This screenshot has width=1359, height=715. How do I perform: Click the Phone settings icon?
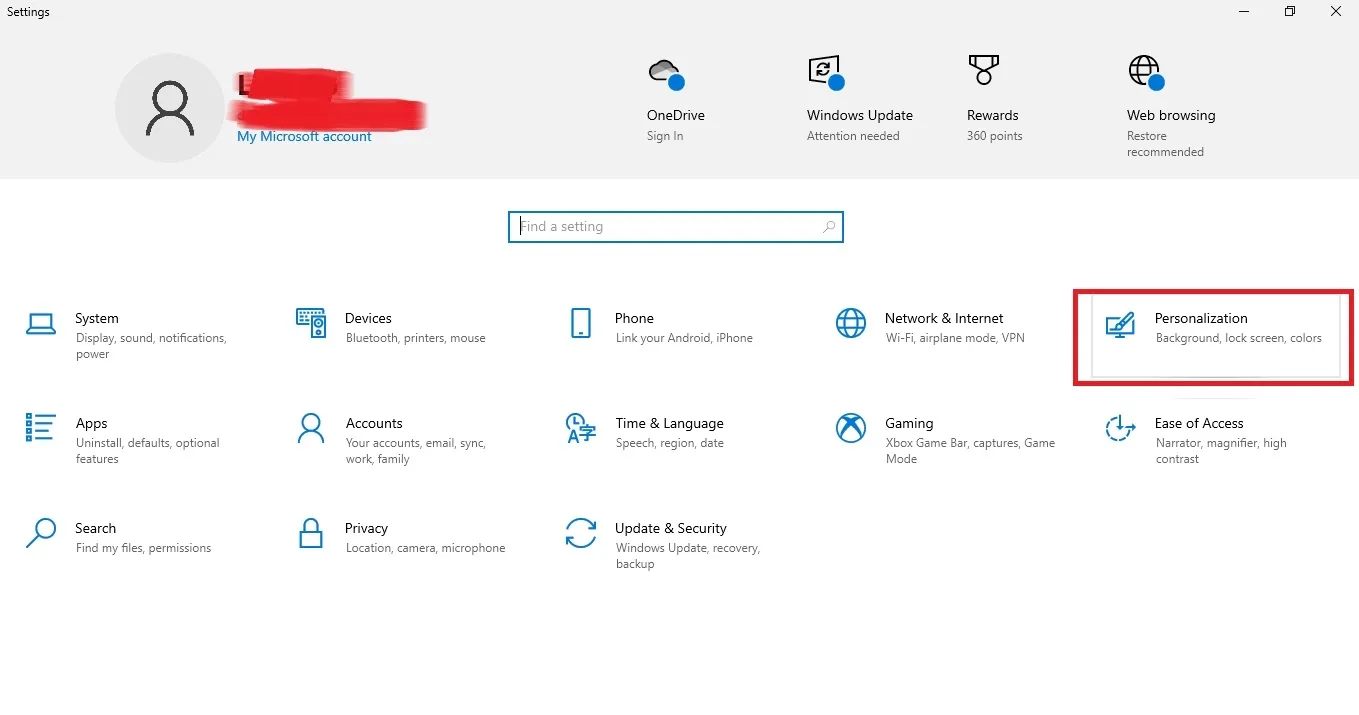(581, 323)
